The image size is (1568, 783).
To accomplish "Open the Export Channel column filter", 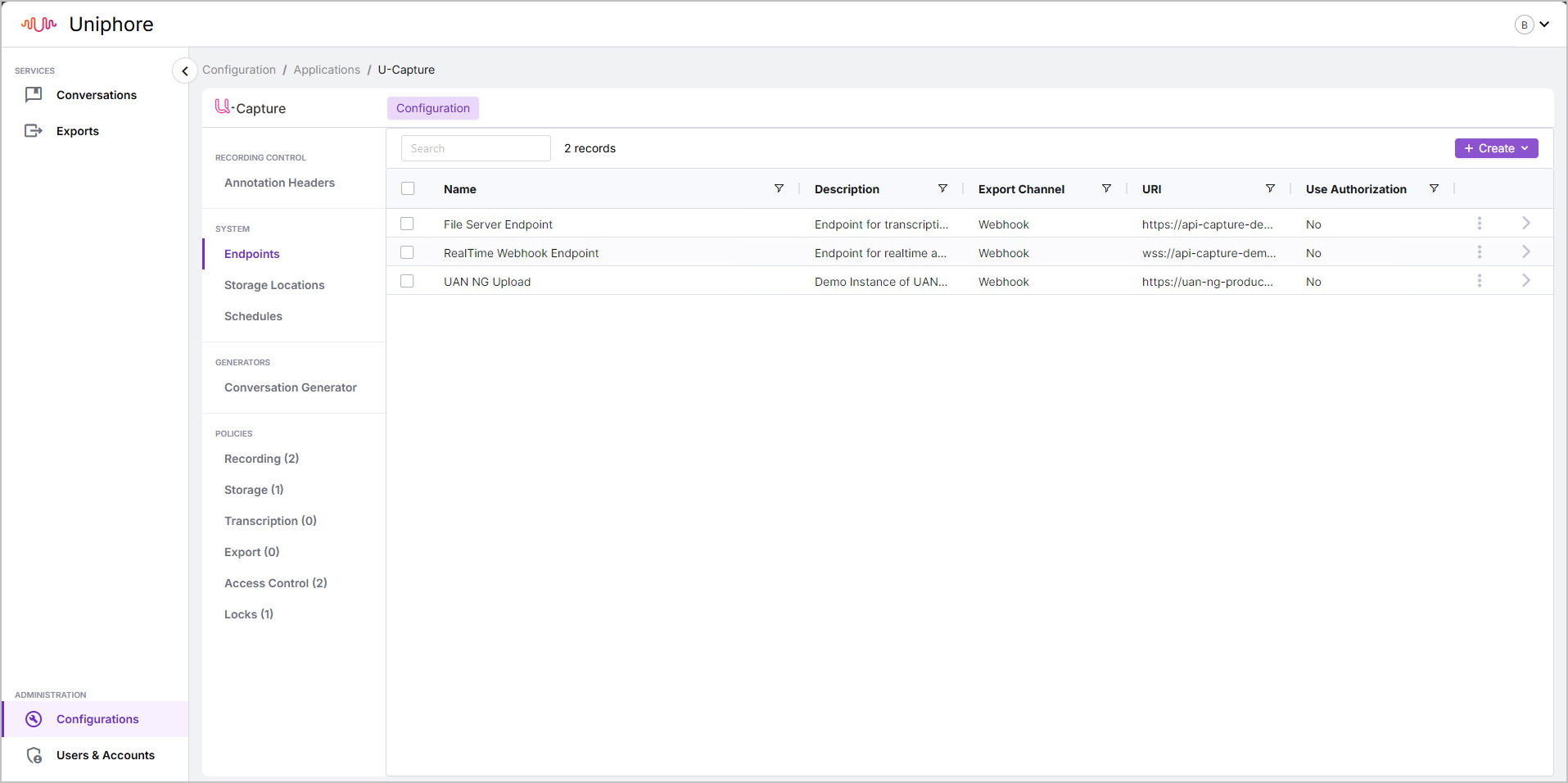I will (1106, 188).
